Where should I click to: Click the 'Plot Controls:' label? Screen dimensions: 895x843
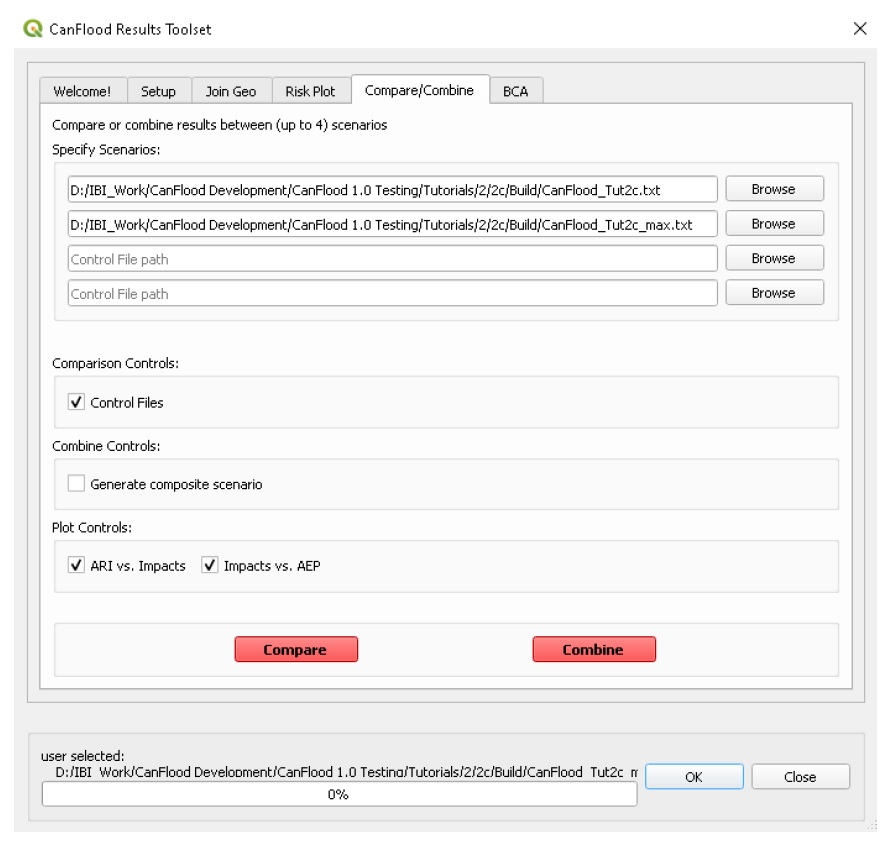point(91,528)
